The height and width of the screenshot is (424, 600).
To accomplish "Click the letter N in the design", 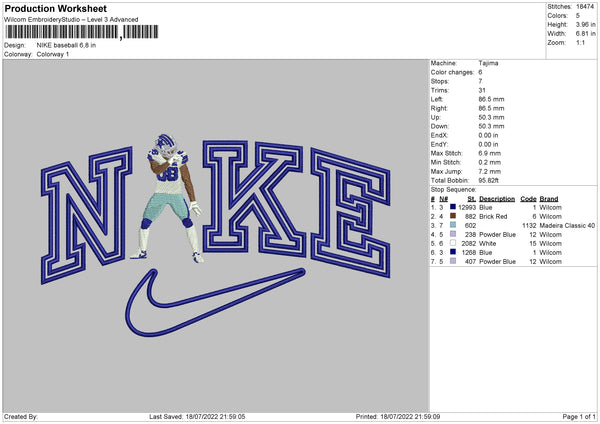I will pos(86,215).
